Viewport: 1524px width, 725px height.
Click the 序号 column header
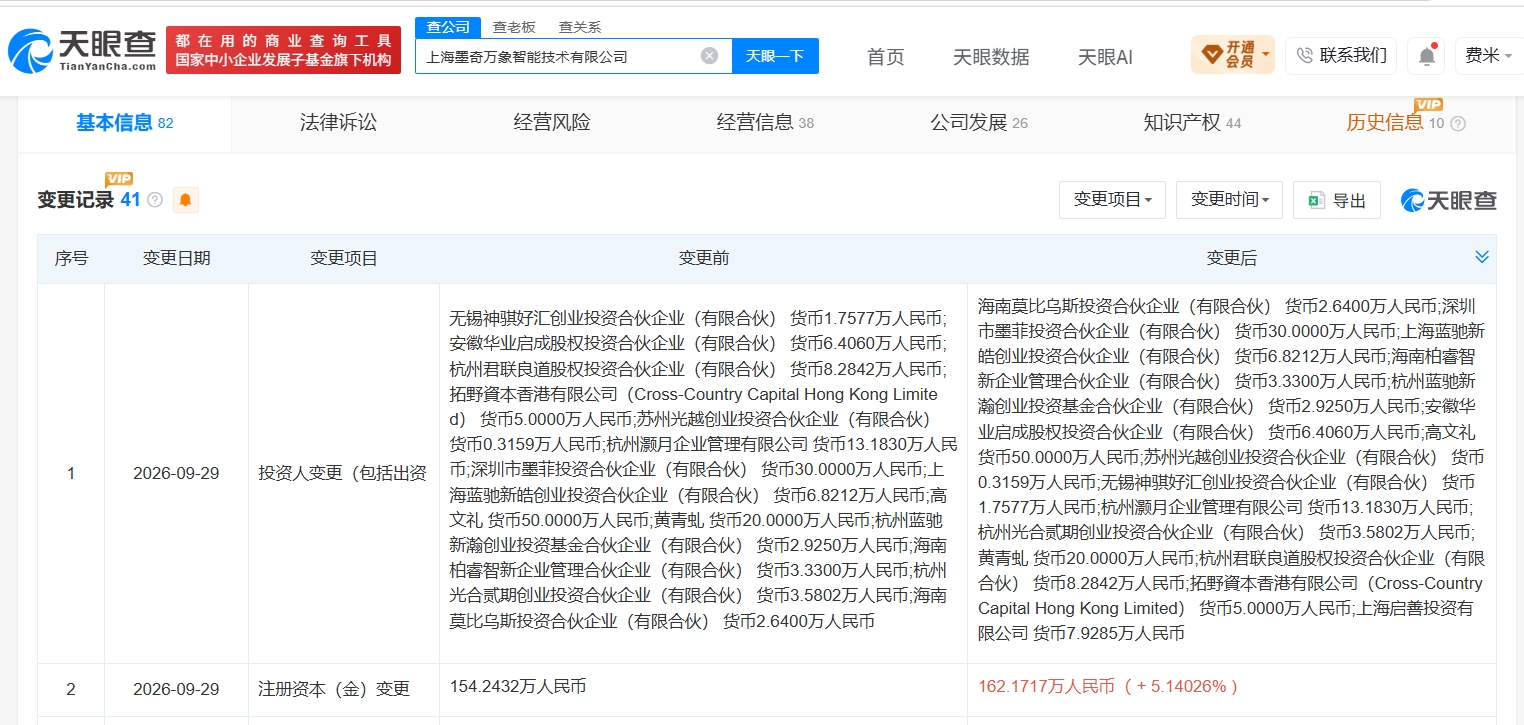pos(71,258)
